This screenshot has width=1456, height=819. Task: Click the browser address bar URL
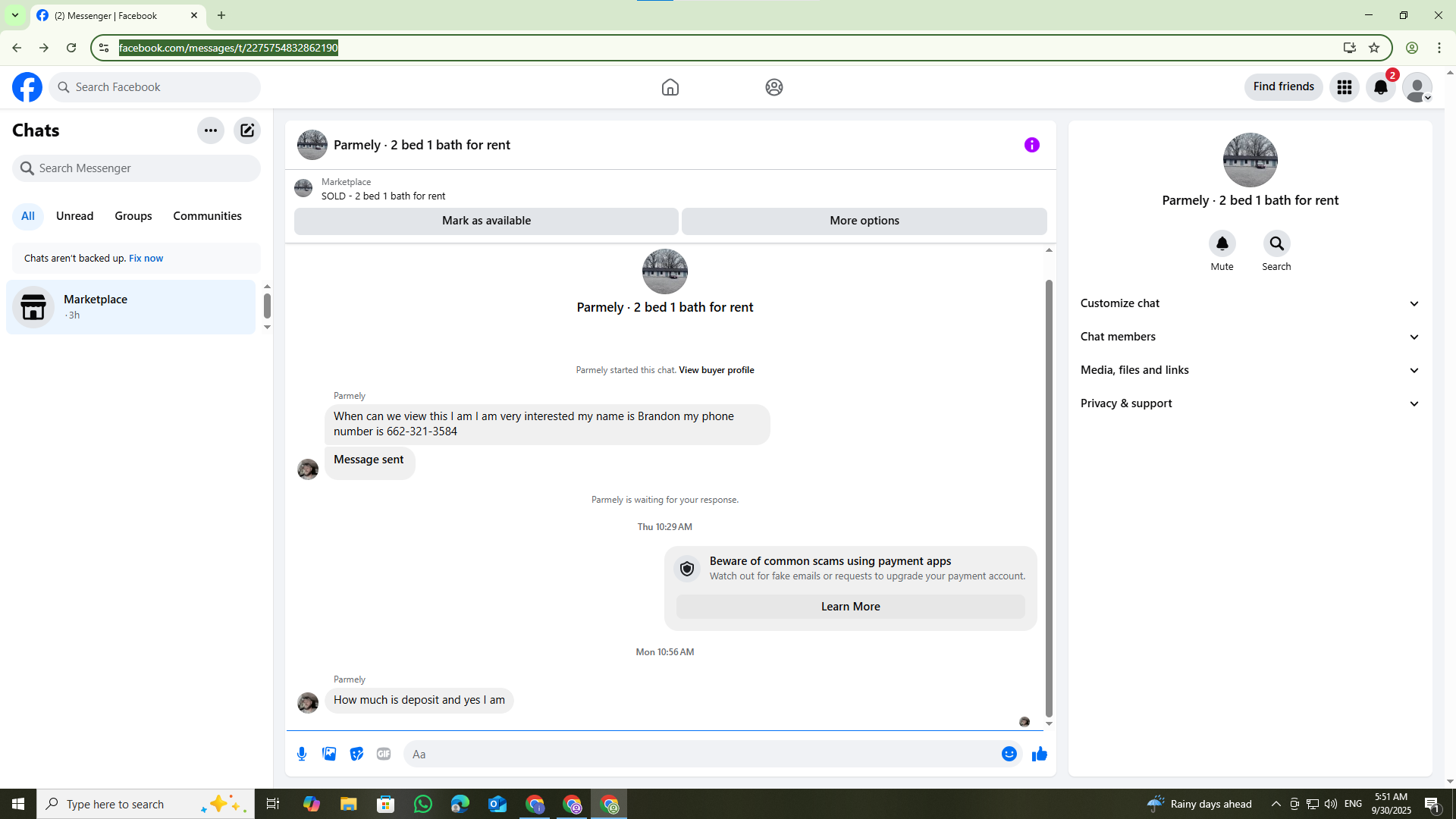(229, 48)
